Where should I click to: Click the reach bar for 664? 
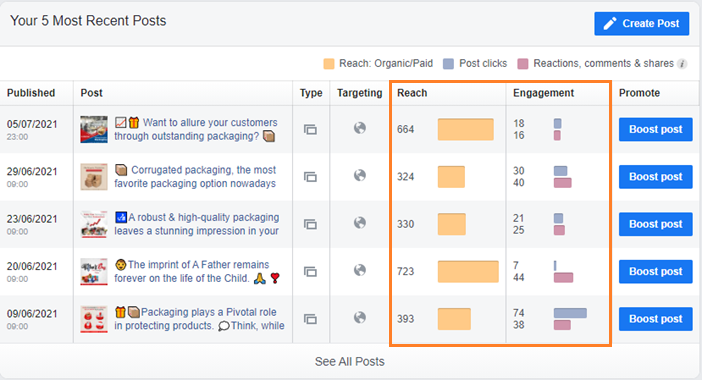[x=466, y=129]
